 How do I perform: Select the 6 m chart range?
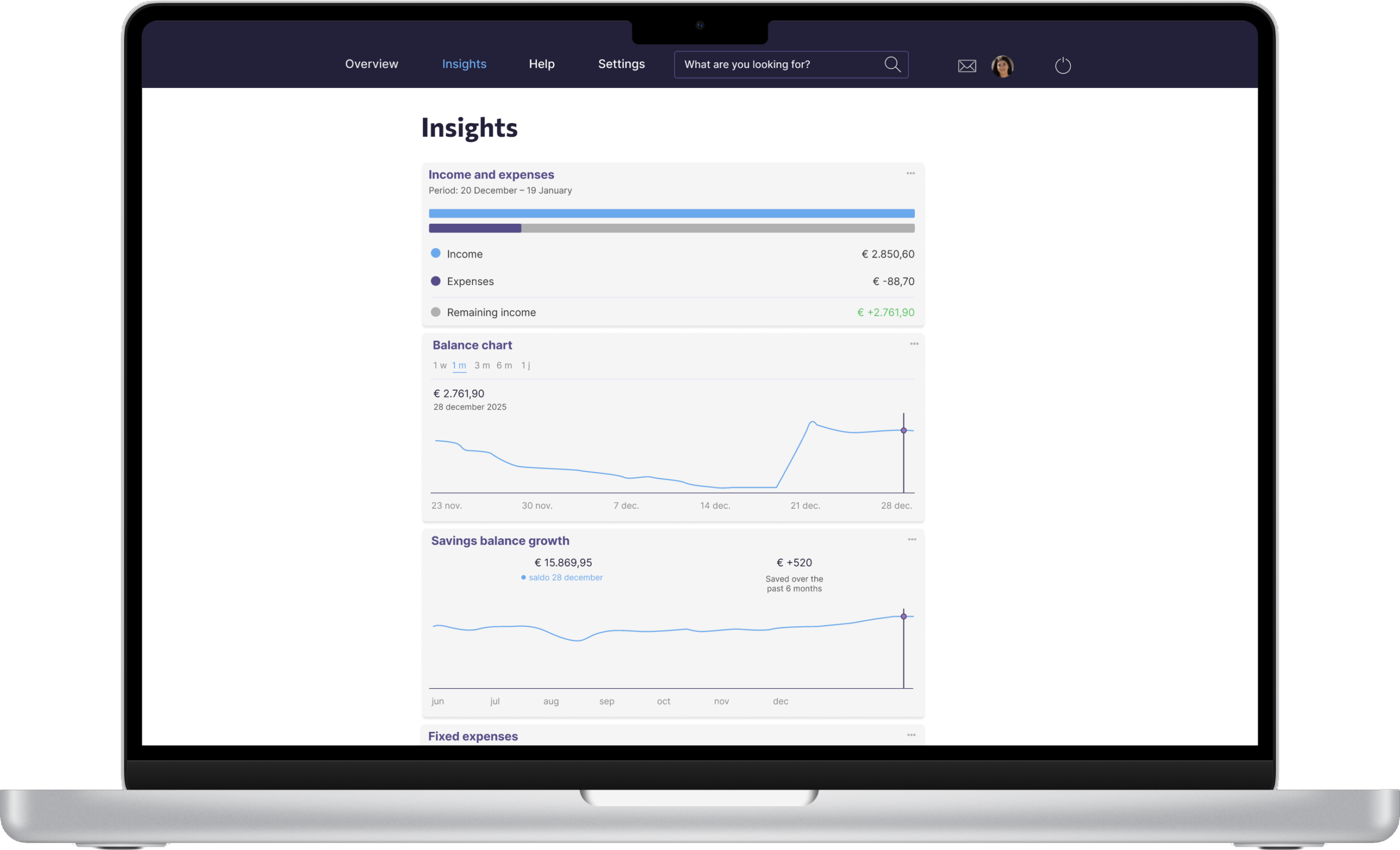coord(504,365)
